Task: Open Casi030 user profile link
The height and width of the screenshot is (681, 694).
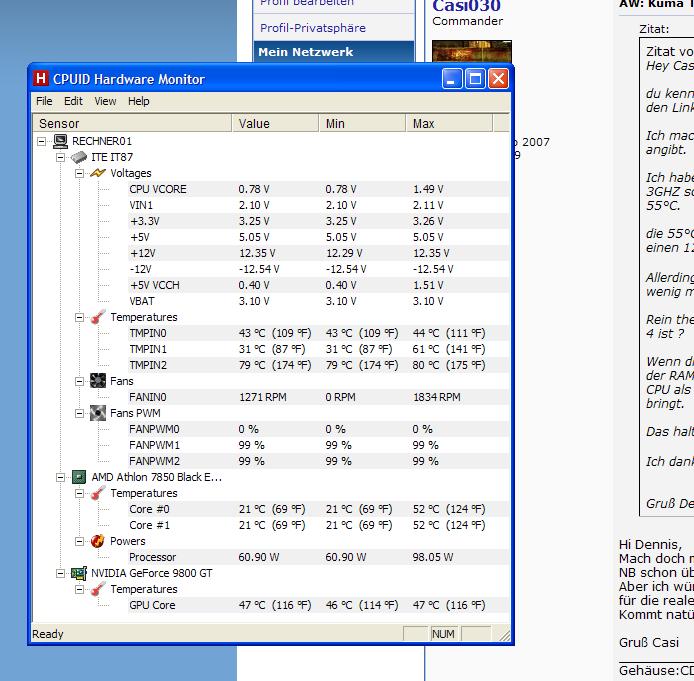Action: click(467, 6)
